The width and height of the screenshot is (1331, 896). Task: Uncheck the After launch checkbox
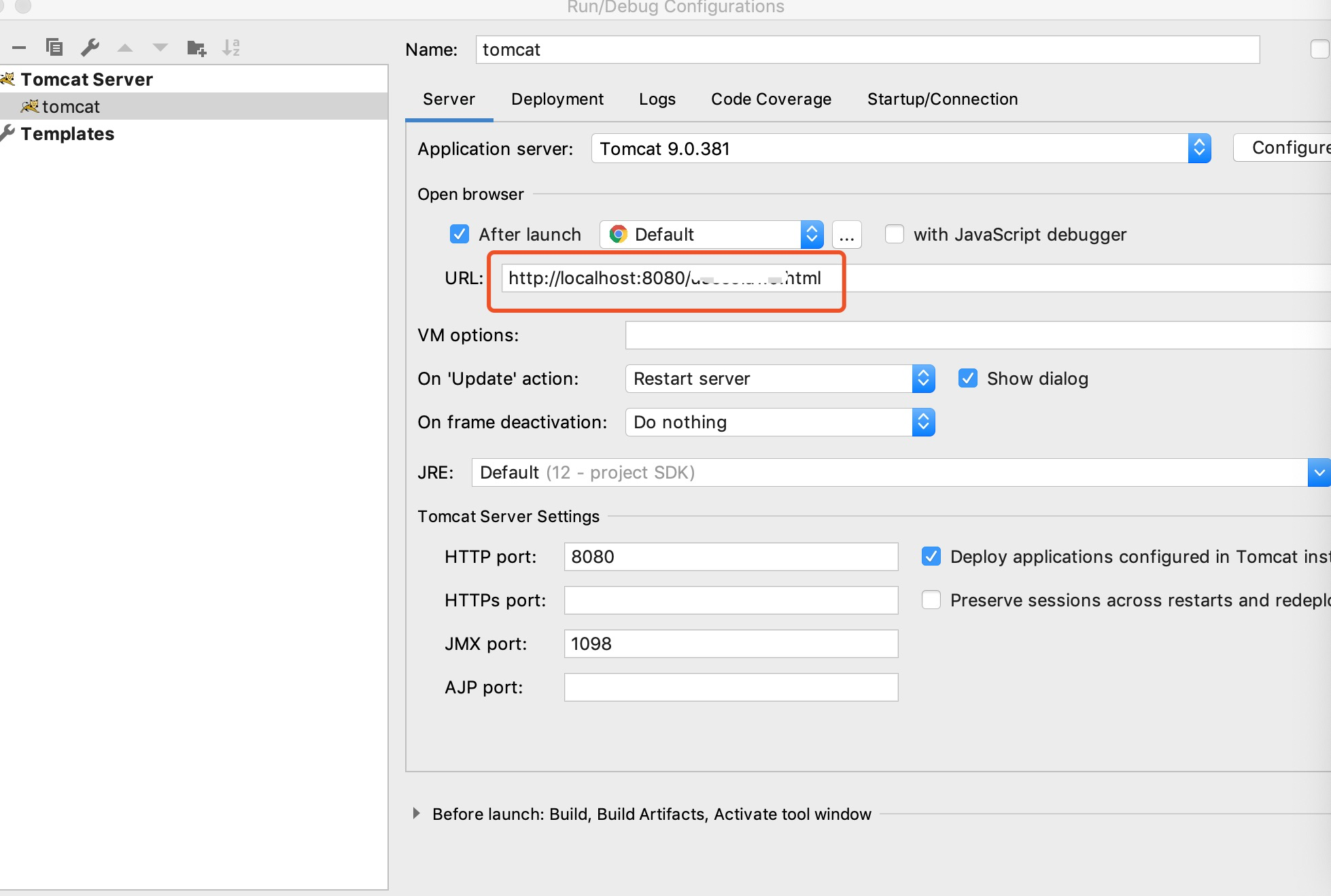[x=460, y=235]
